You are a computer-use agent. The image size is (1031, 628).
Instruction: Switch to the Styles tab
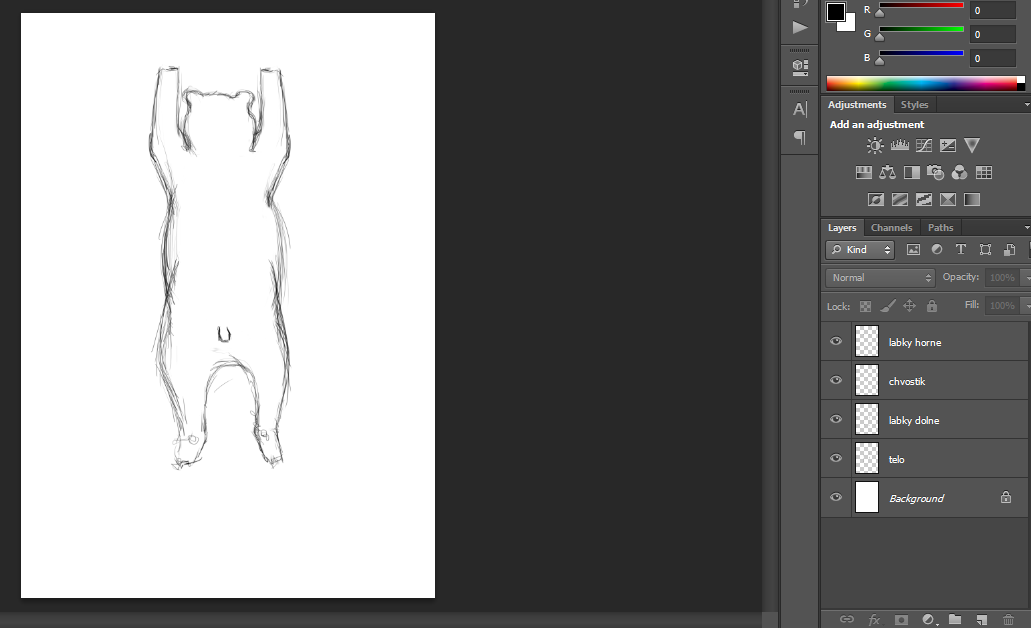[914, 105]
